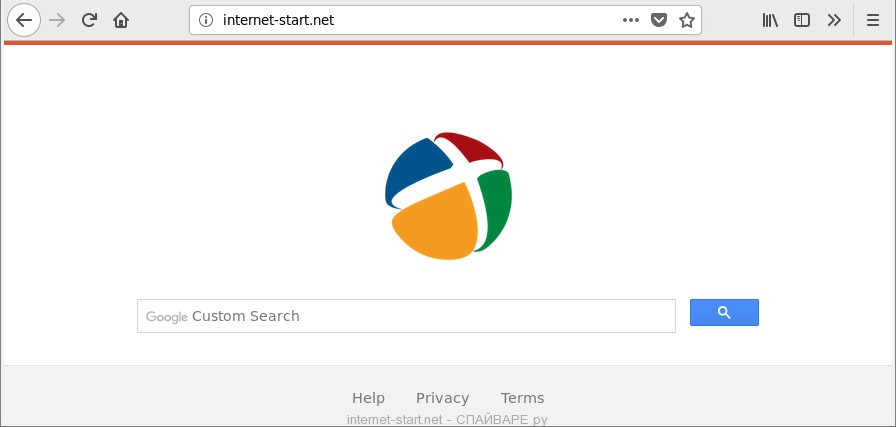The width and height of the screenshot is (896, 427).
Task: Open the Library menu
Action: tap(770, 20)
